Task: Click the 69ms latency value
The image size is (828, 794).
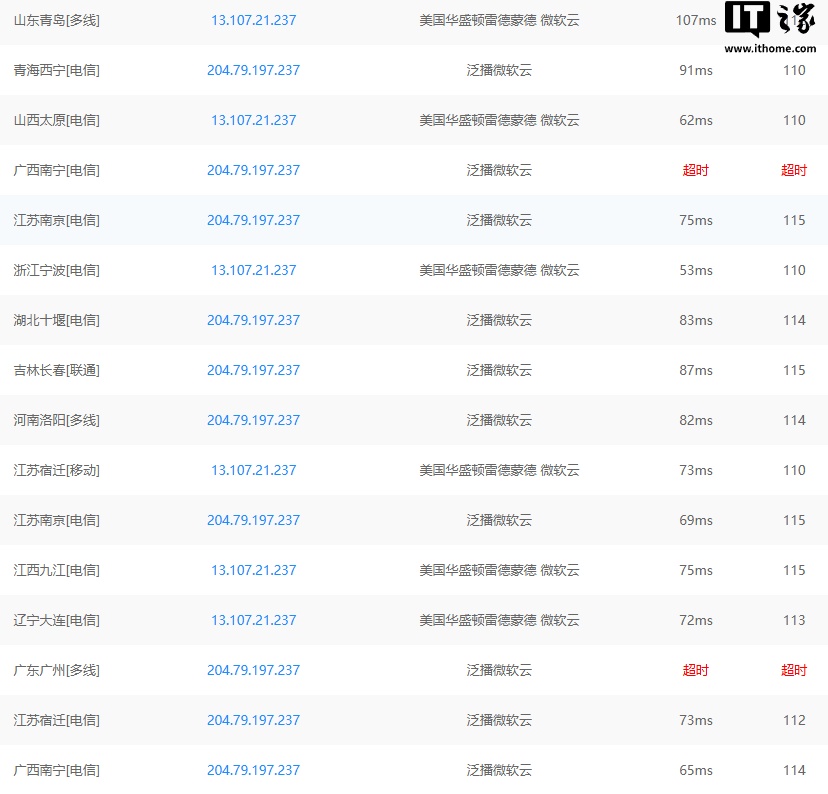Action: coord(696,520)
